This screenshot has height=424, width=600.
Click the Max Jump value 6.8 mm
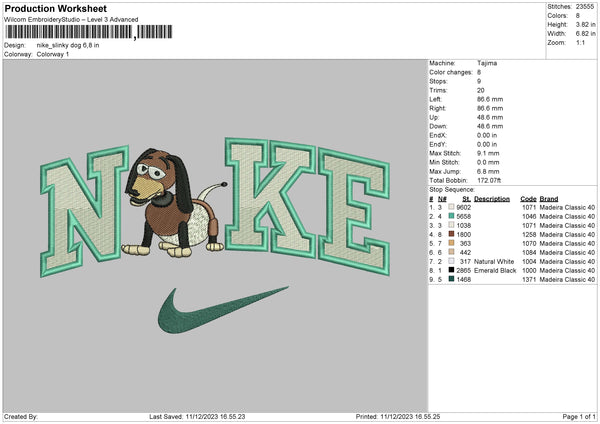488,171
